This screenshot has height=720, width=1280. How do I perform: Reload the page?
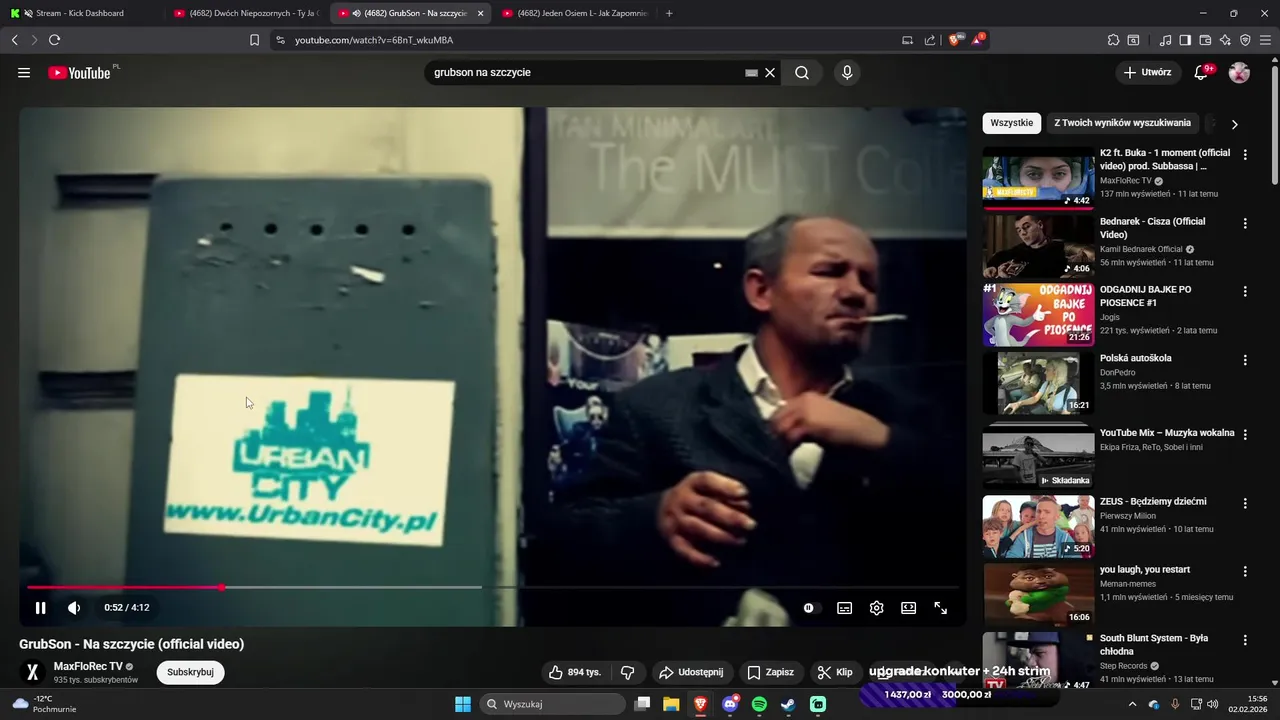point(54,40)
